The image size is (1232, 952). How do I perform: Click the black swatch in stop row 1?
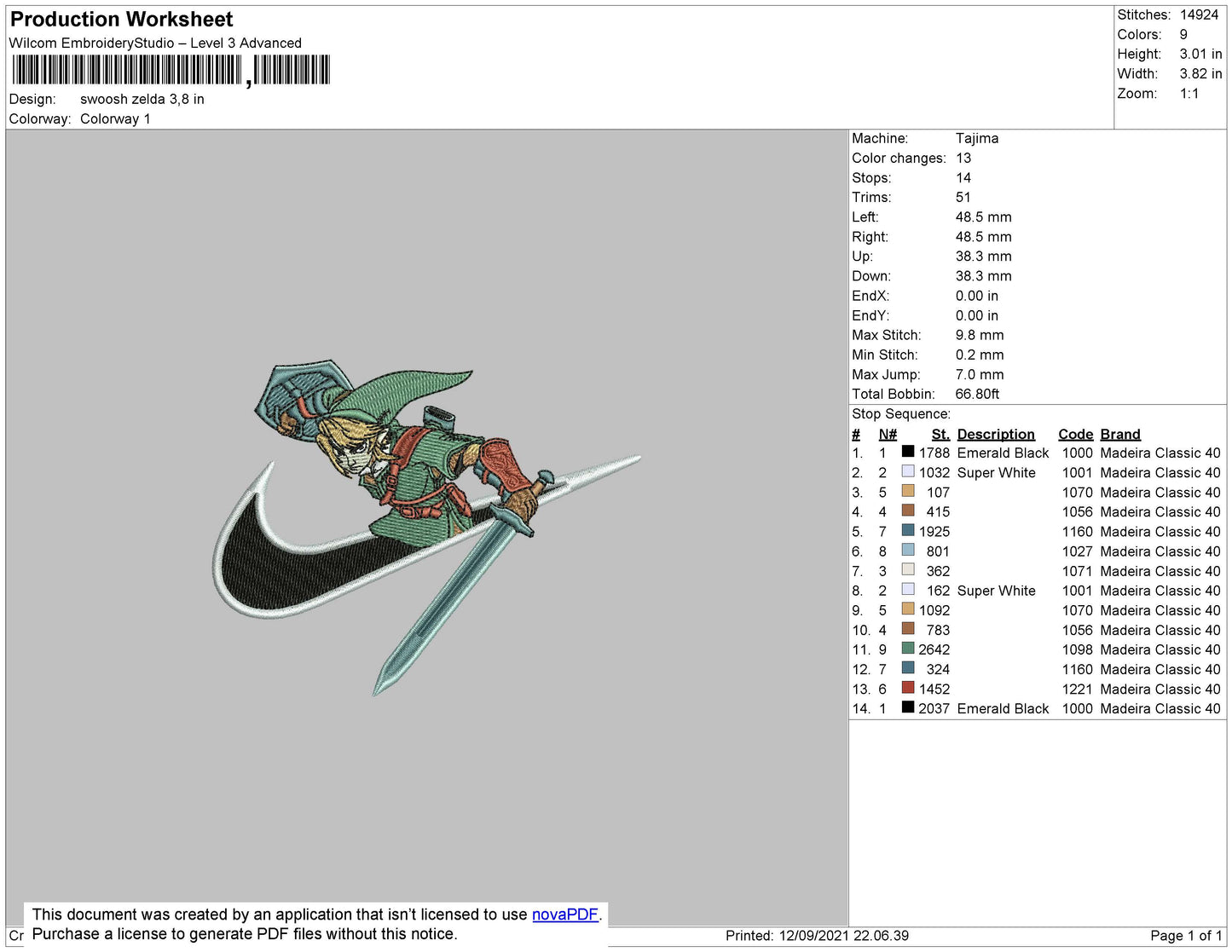(908, 452)
